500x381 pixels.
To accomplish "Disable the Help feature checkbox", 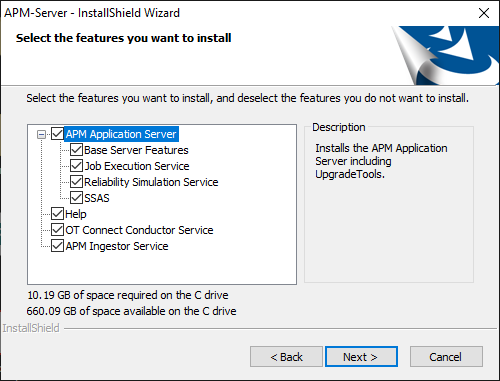I will pyautogui.click(x=57, y=214).
